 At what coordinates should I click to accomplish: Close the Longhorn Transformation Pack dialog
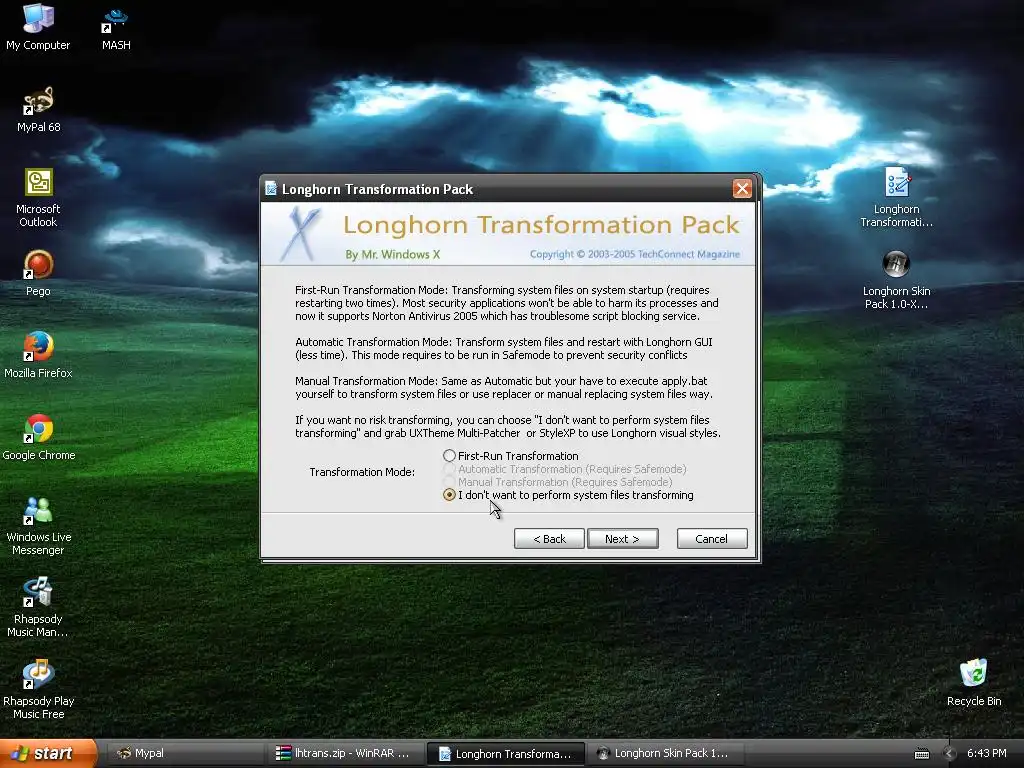742,189
